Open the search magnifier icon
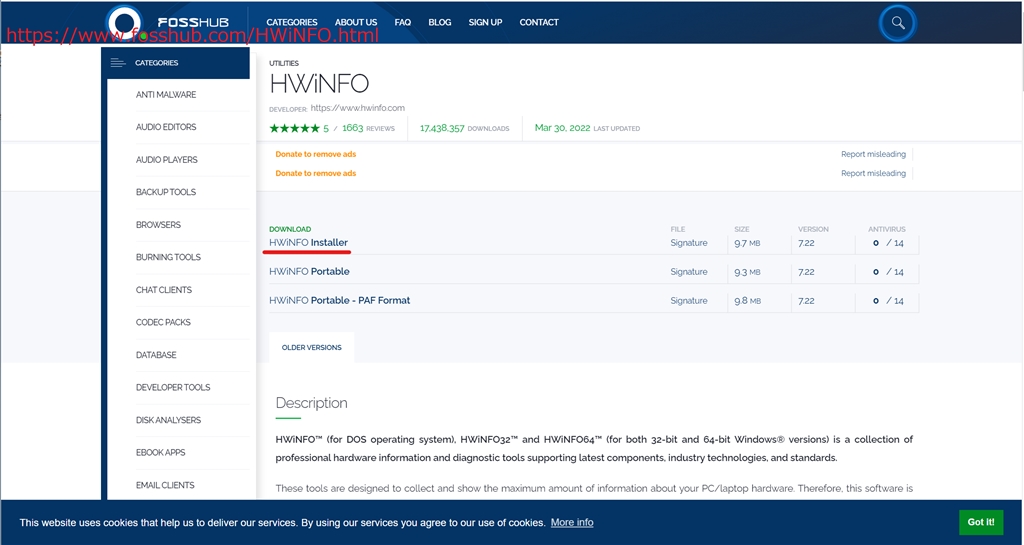1024x545 pixels. [898, 23]
